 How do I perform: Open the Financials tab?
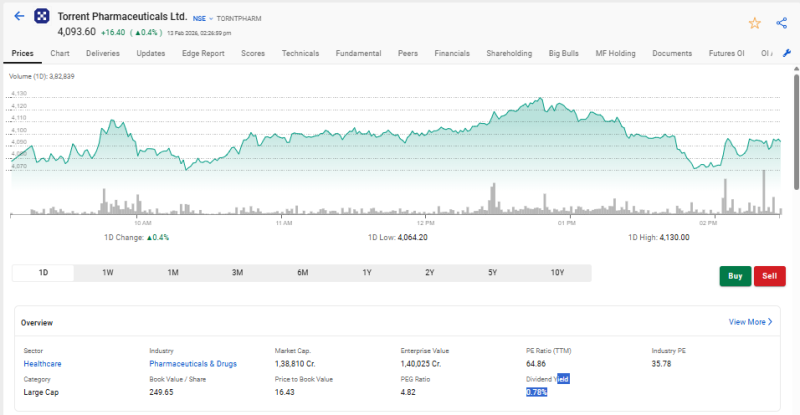[x=452, y=53]
